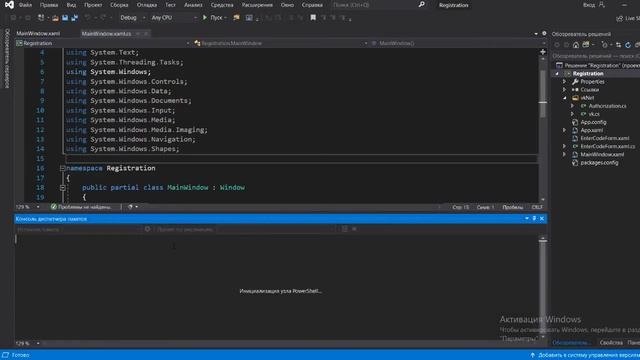Screen dimensions: 640x360
Task: Open the dropdown arrow beside Пуск
Action: tap(226, 18)
